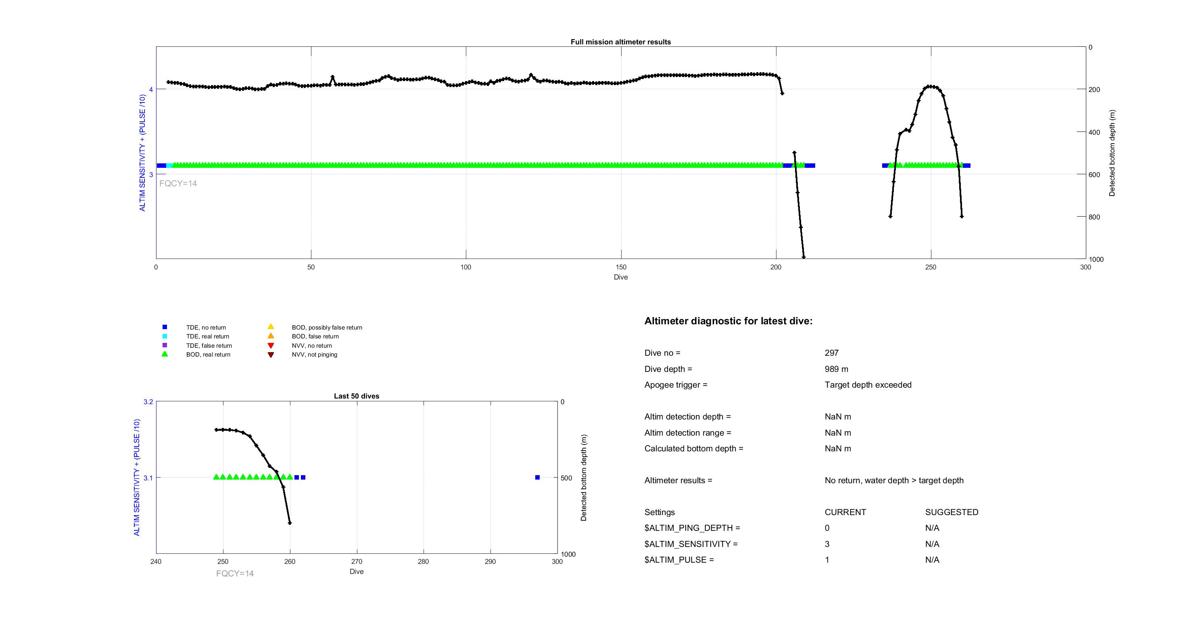
Task: Click the x-axis tick 270 on Last 50 dives chart
Action: click(x=356, y=562)
